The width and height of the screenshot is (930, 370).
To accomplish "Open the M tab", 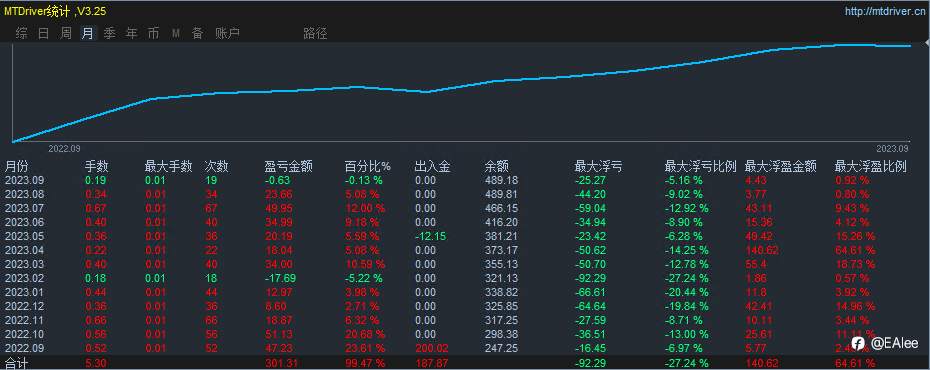I will (176, 33).
